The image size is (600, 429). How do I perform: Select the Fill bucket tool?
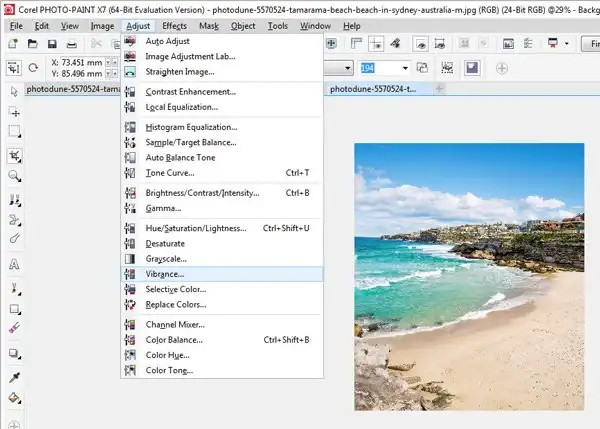(x=14, y=398)
